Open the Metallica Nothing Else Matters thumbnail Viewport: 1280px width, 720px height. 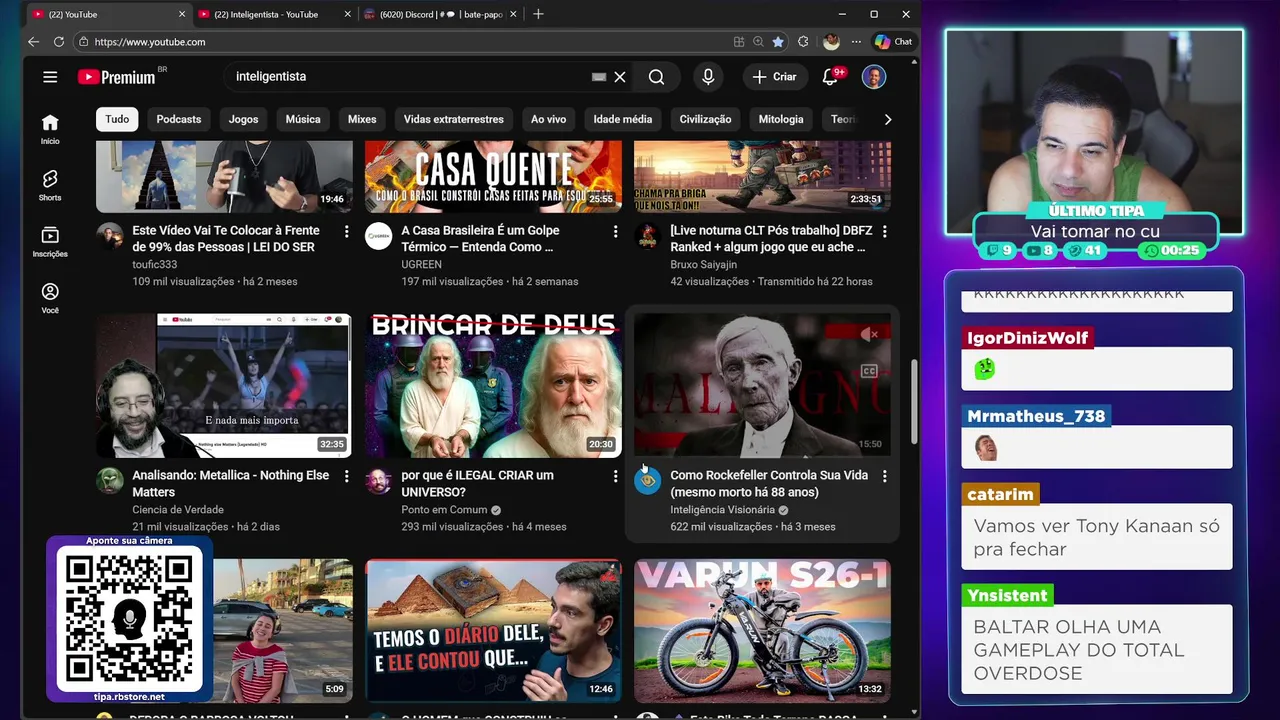click(x=224, y=386)
